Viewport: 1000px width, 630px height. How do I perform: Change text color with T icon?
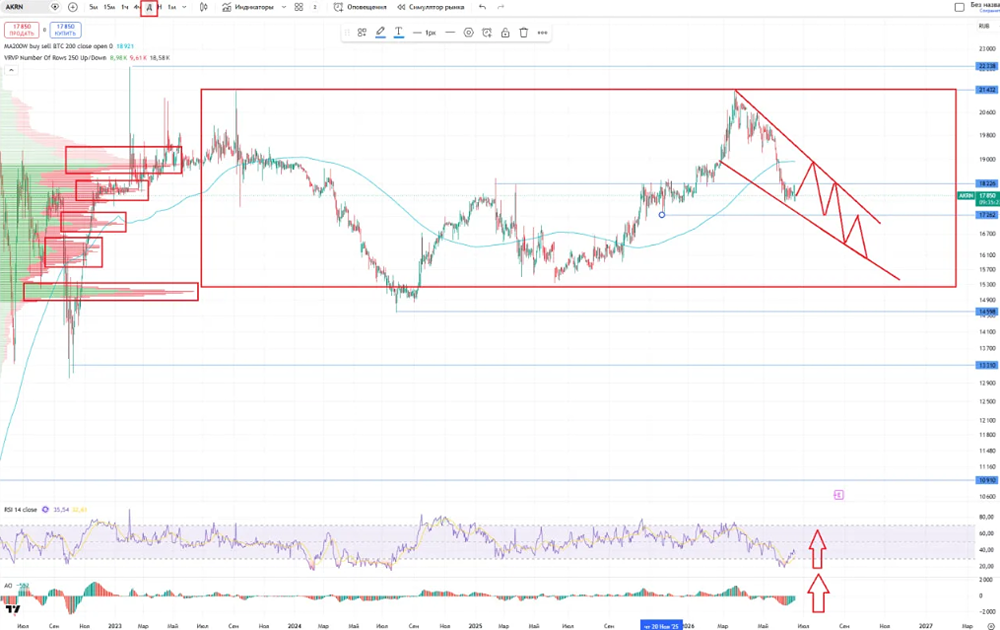(x=399, y=32)
